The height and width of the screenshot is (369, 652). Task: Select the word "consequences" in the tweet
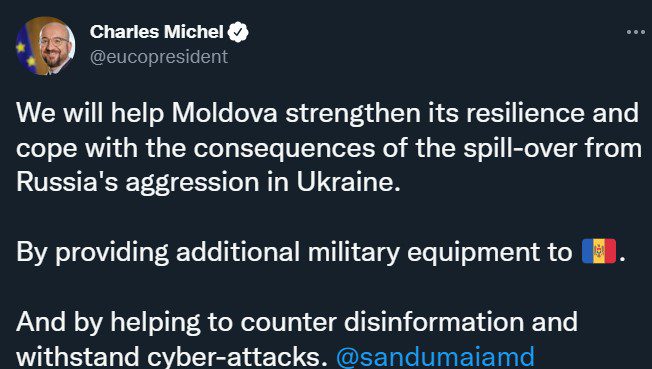click(284, 148)
